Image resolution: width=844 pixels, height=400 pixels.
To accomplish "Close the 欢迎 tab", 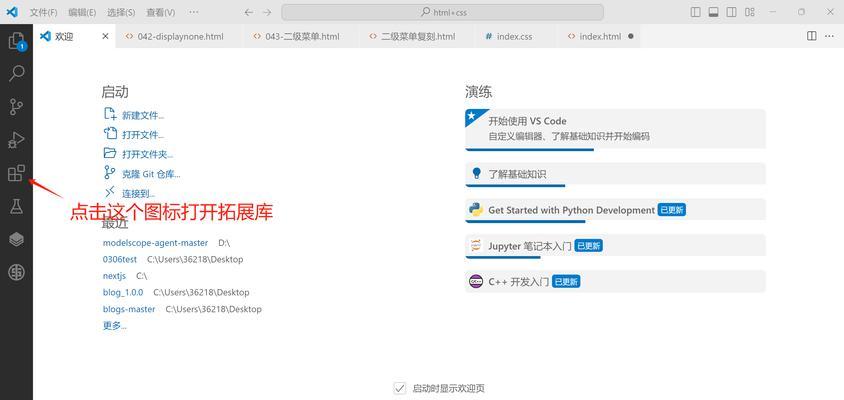I will point(105,37).
